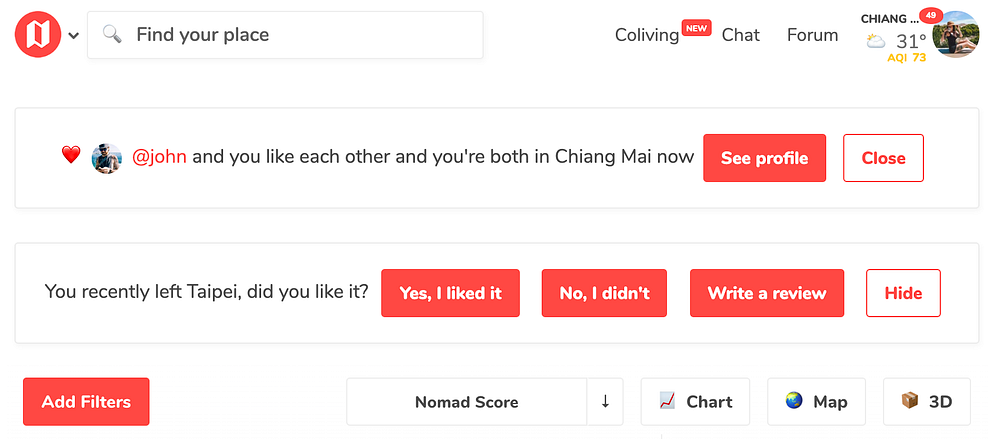Click the red Nomad List logo
This screenshot has height=439, width=1000.
38,35
